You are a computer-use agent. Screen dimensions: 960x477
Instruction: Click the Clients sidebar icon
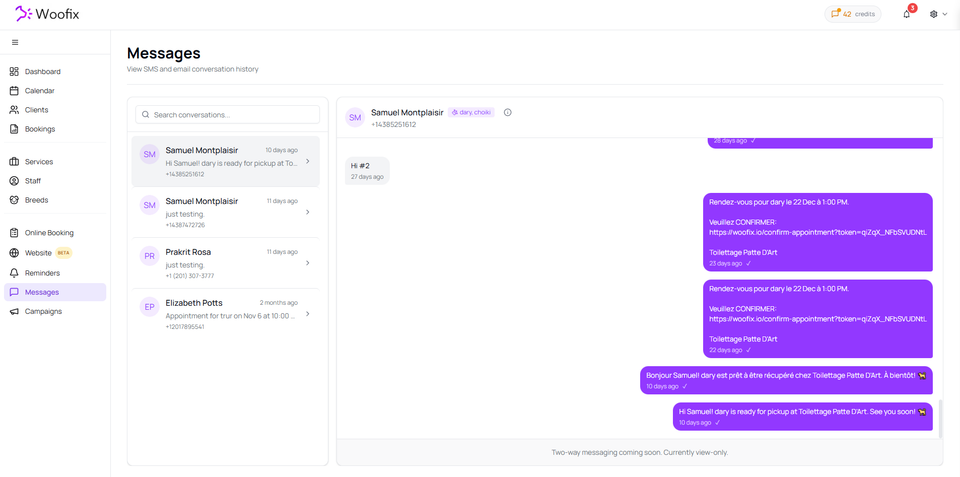[14, 110]
